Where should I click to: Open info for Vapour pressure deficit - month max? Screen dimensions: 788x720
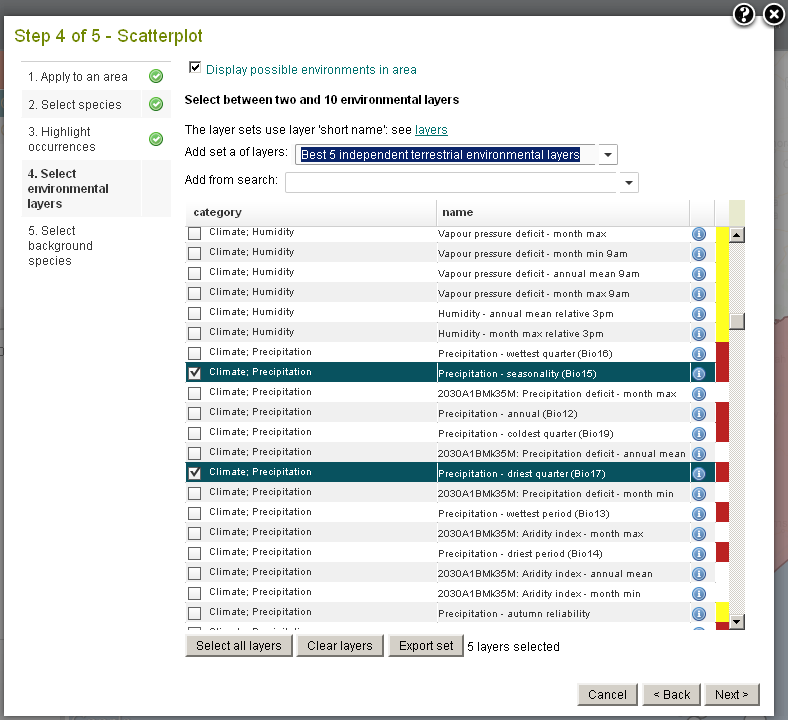(x=699, y=234)
